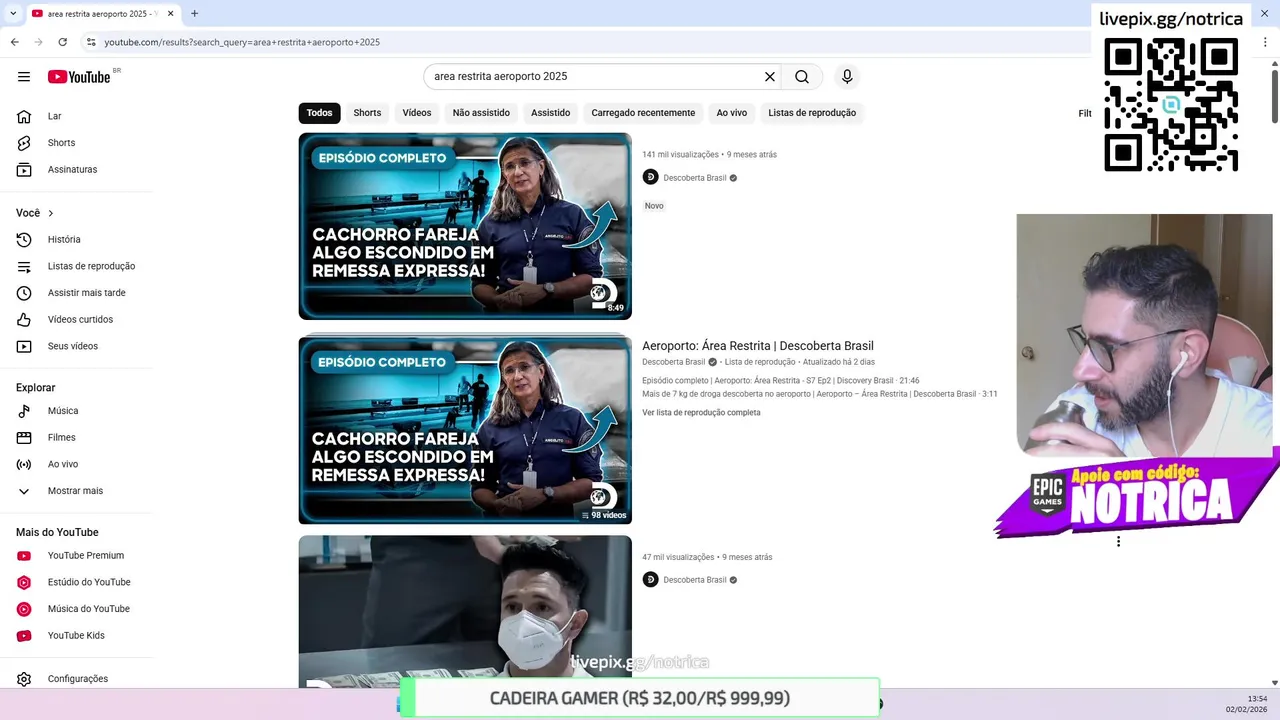
Task: Select the Todos filter chip
Action: pos(319,113)
